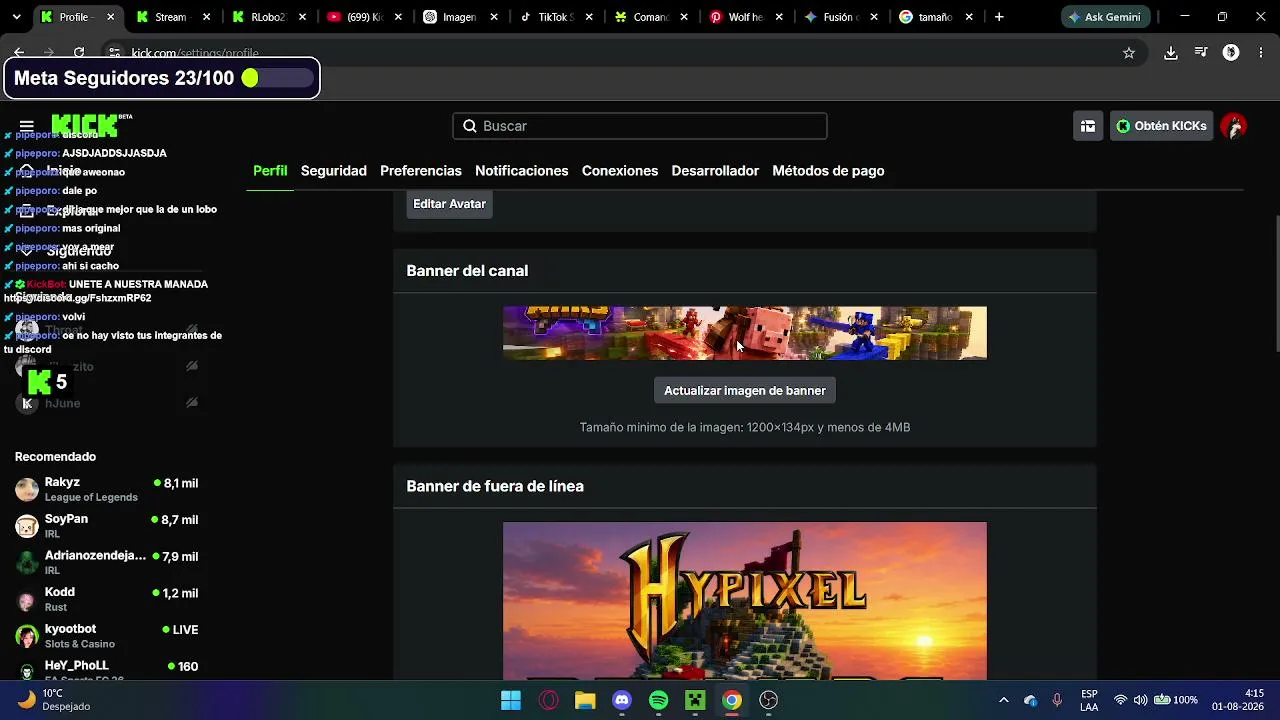1280x720 pixels.
Task: Click the Ask Gemini button
Action: [1106, 17]
